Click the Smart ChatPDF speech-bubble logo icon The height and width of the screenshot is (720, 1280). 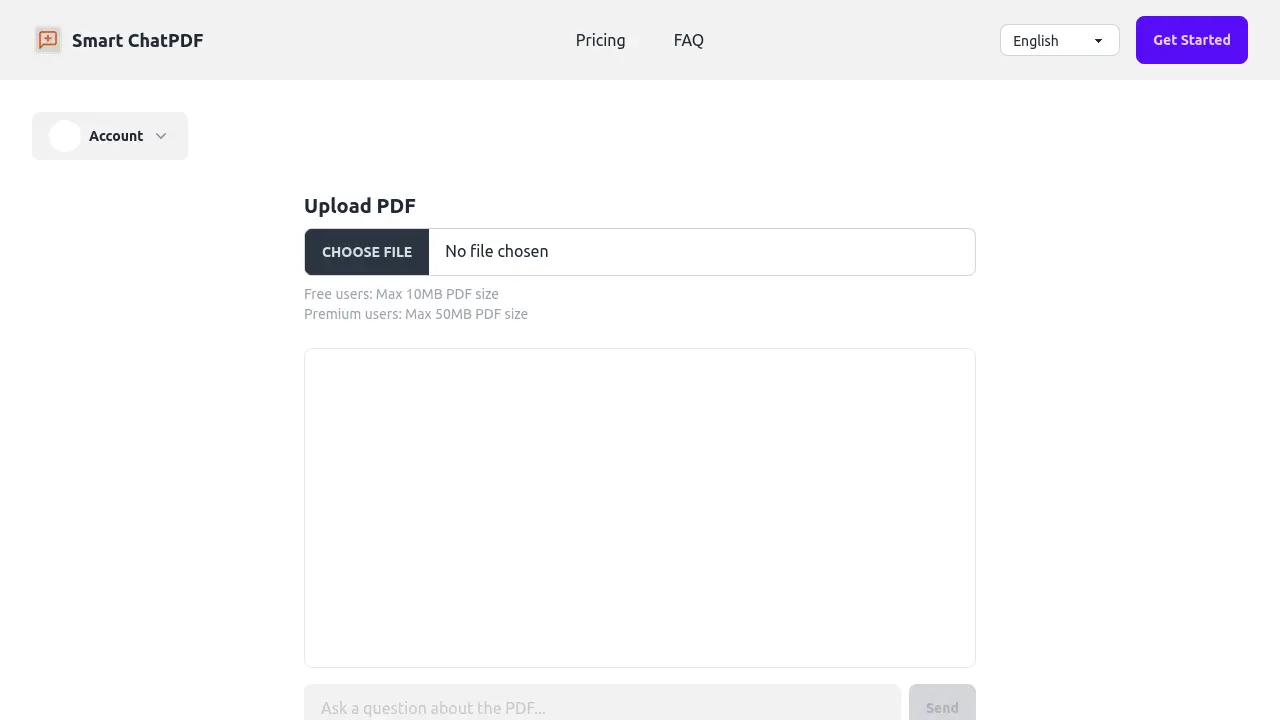click(x=47, y=40)
